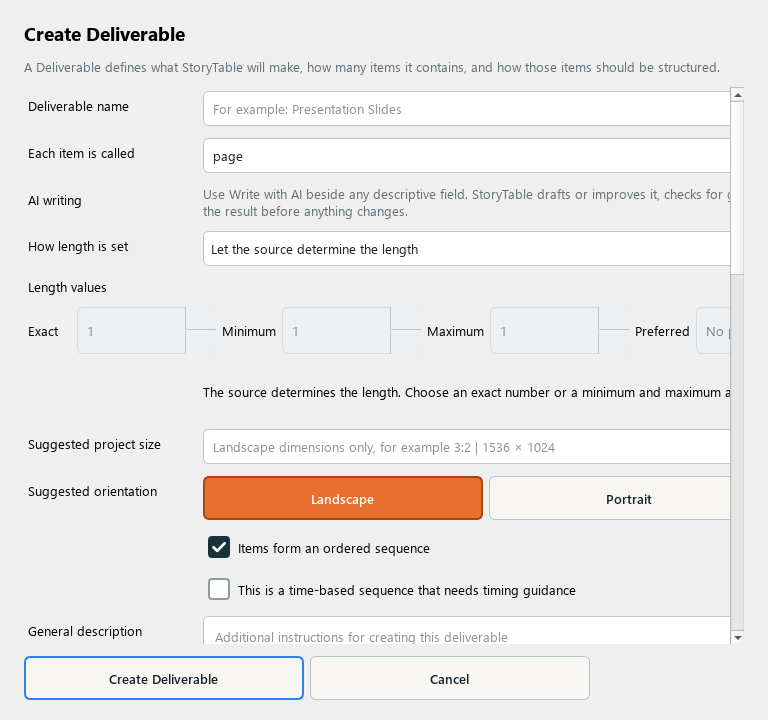Open the 'How length is set' dropdown
Viewport: 768px width, 720px height.
pyautogui.click(x=466, y=249)
